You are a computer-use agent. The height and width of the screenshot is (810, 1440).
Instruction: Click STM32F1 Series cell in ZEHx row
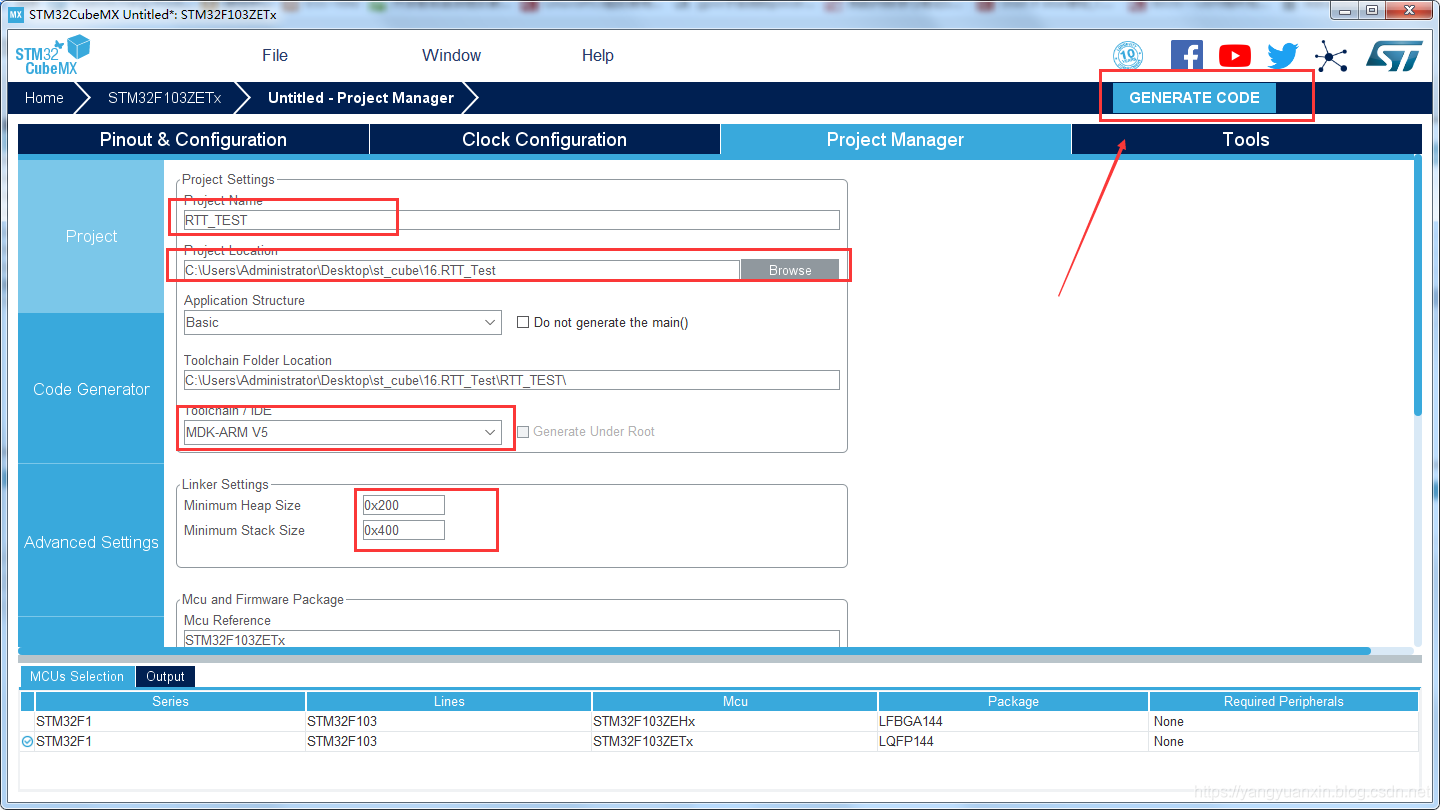170,721
